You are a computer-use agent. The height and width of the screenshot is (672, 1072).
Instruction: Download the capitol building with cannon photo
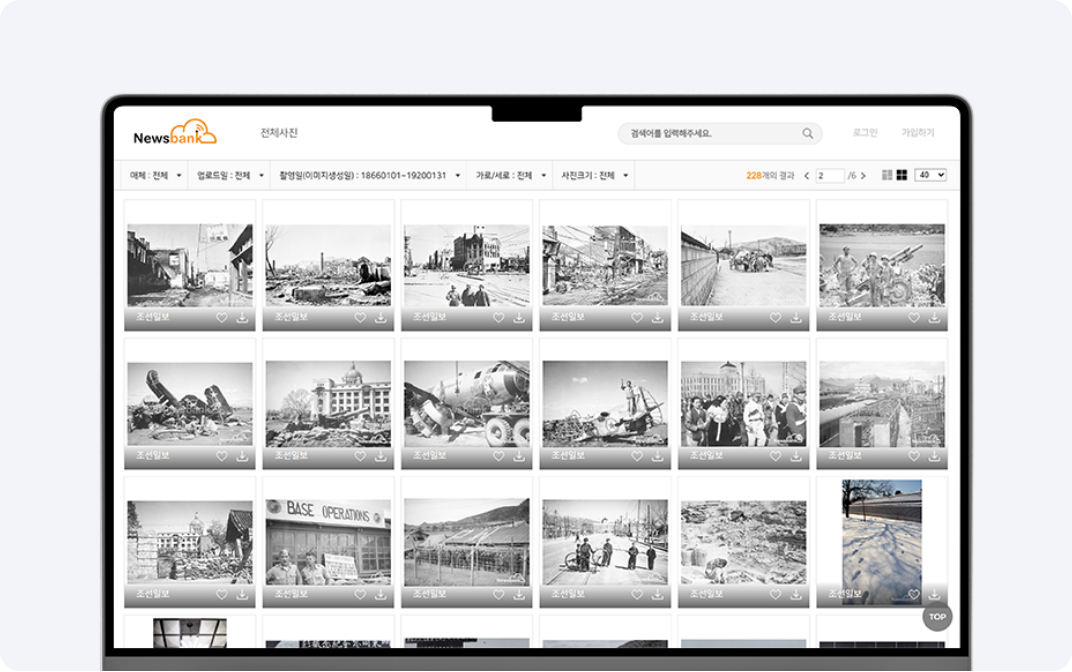pyautogui.click(x=380, y=456)
